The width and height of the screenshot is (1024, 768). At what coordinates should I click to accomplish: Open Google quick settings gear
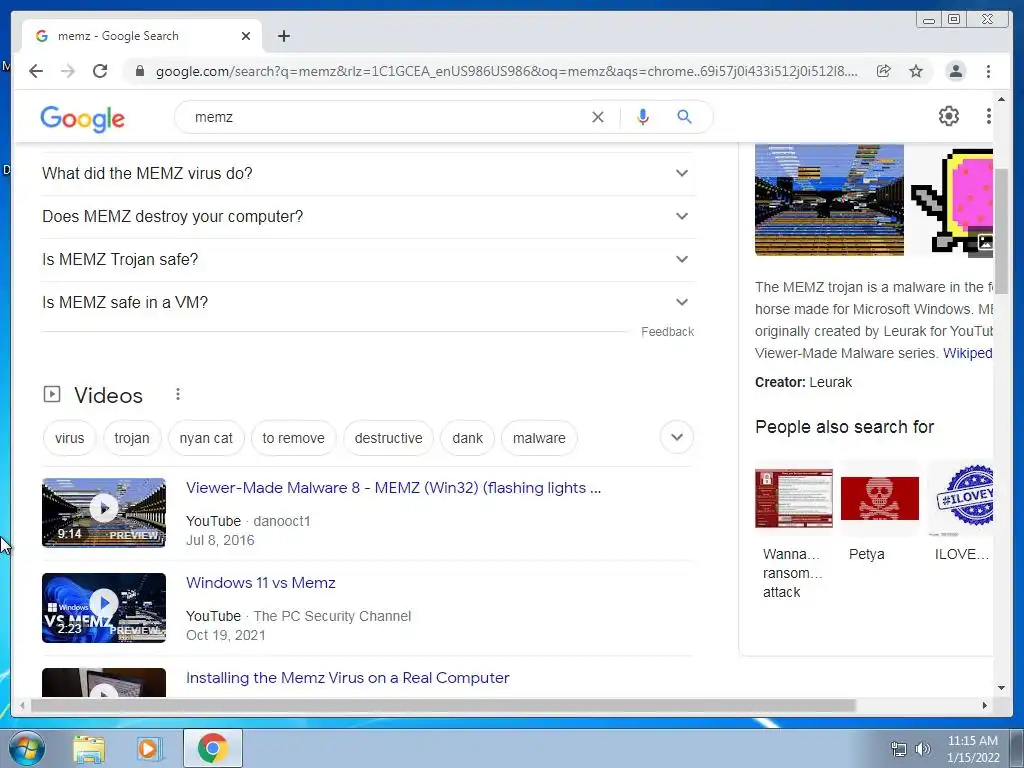949,116
